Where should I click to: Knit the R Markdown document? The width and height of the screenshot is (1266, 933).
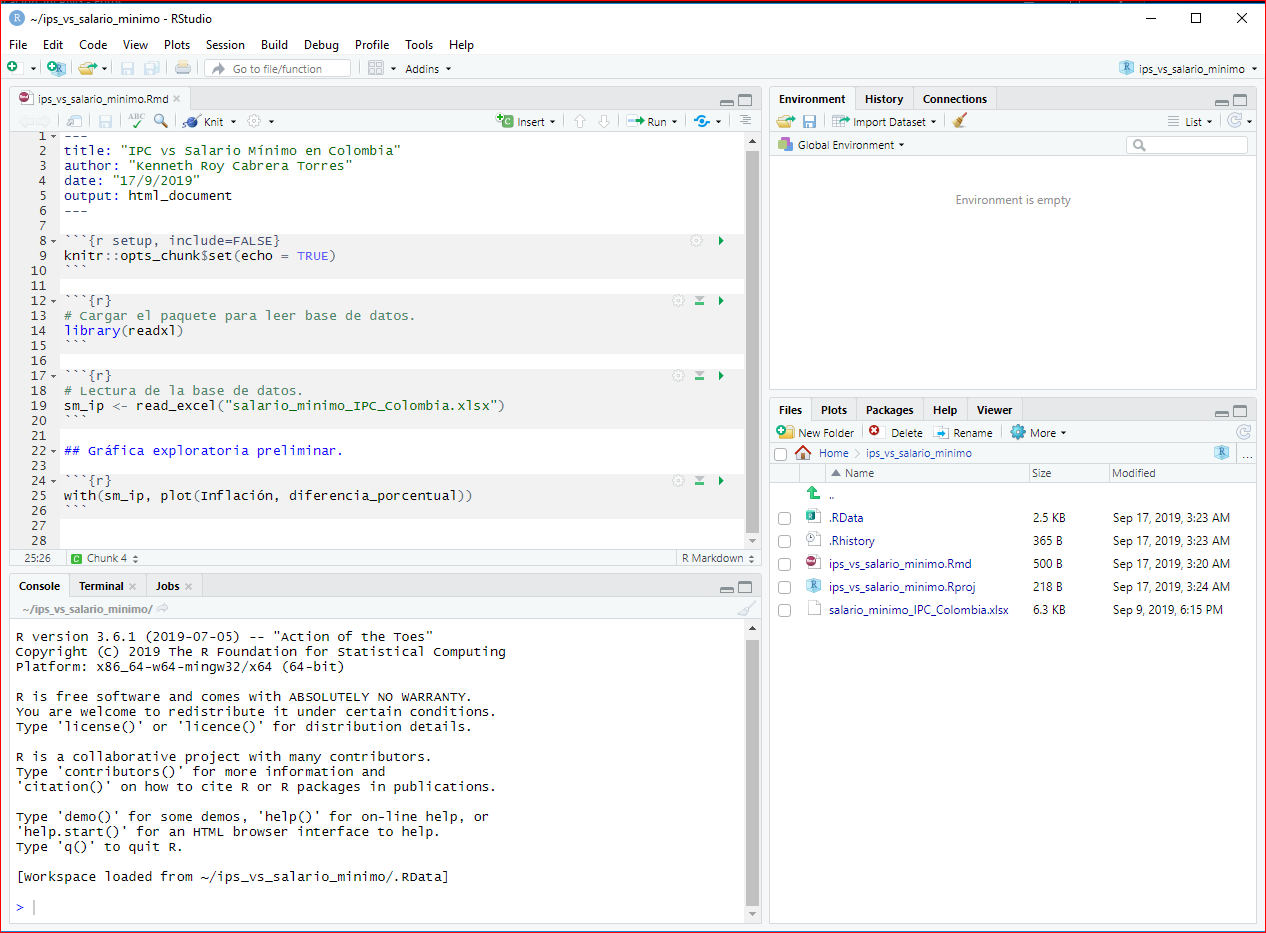[204, 122]
